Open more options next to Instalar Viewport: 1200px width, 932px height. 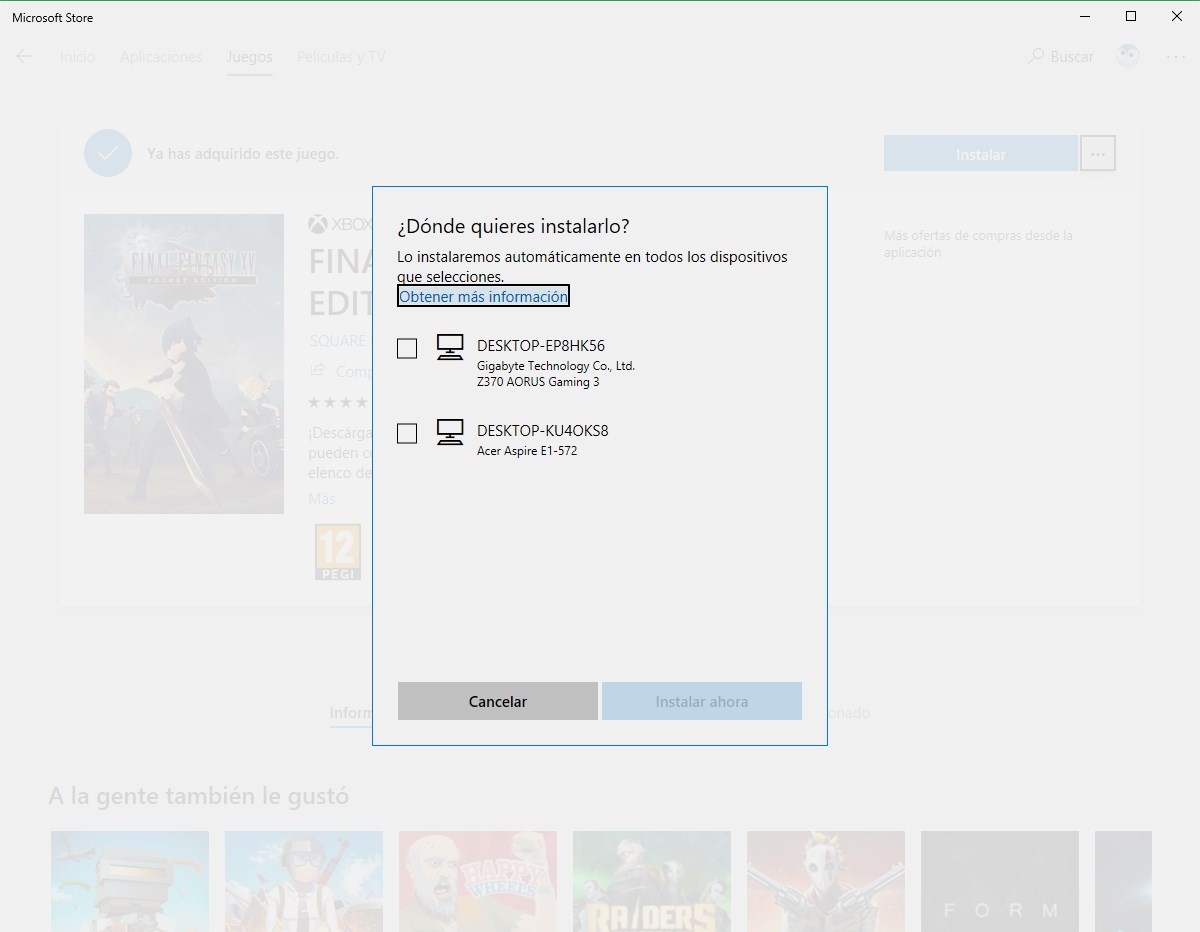(1098, 154)
